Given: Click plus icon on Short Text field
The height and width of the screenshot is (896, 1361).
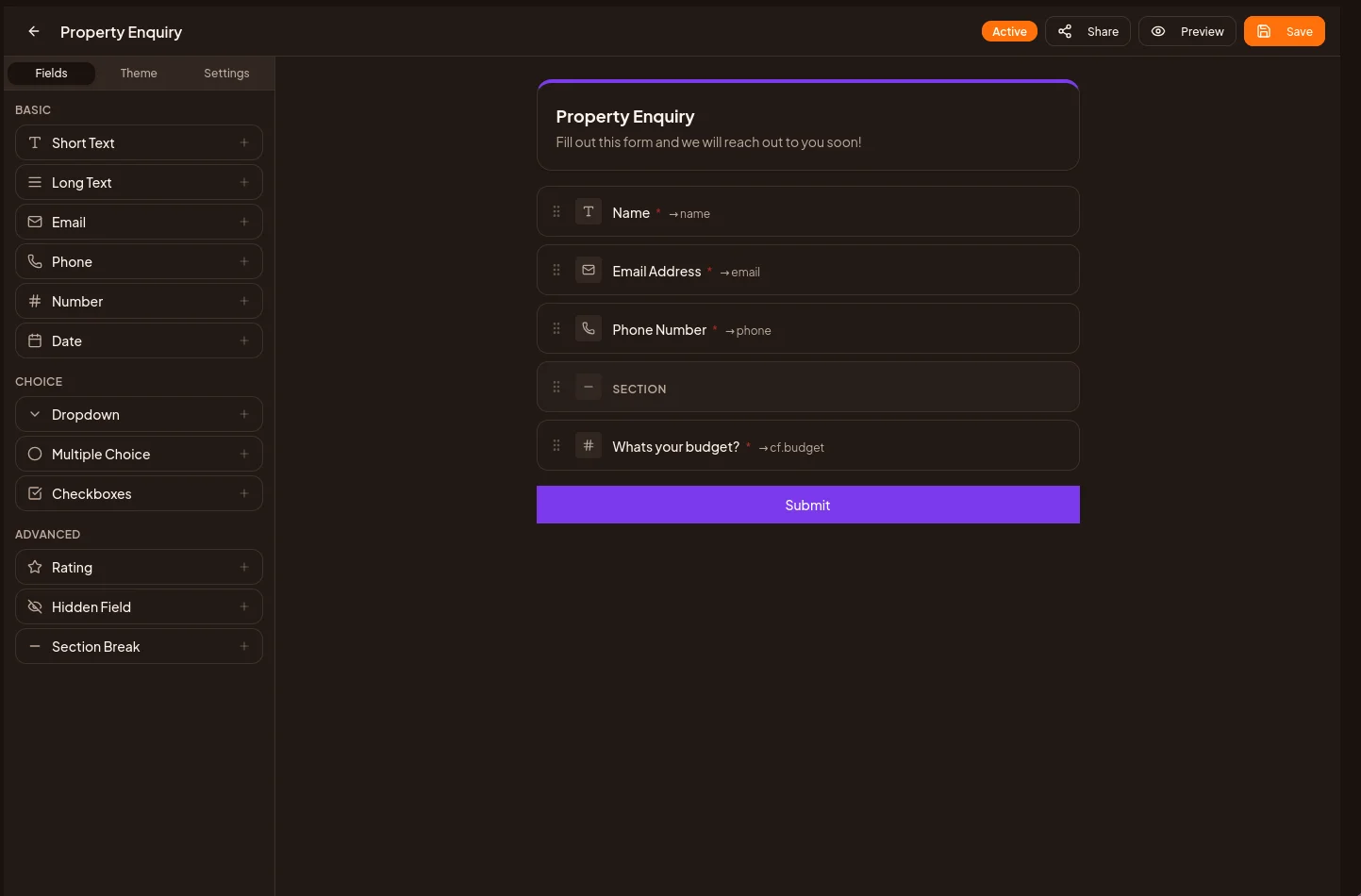Looking at the screenshot, I should (244, 142).
